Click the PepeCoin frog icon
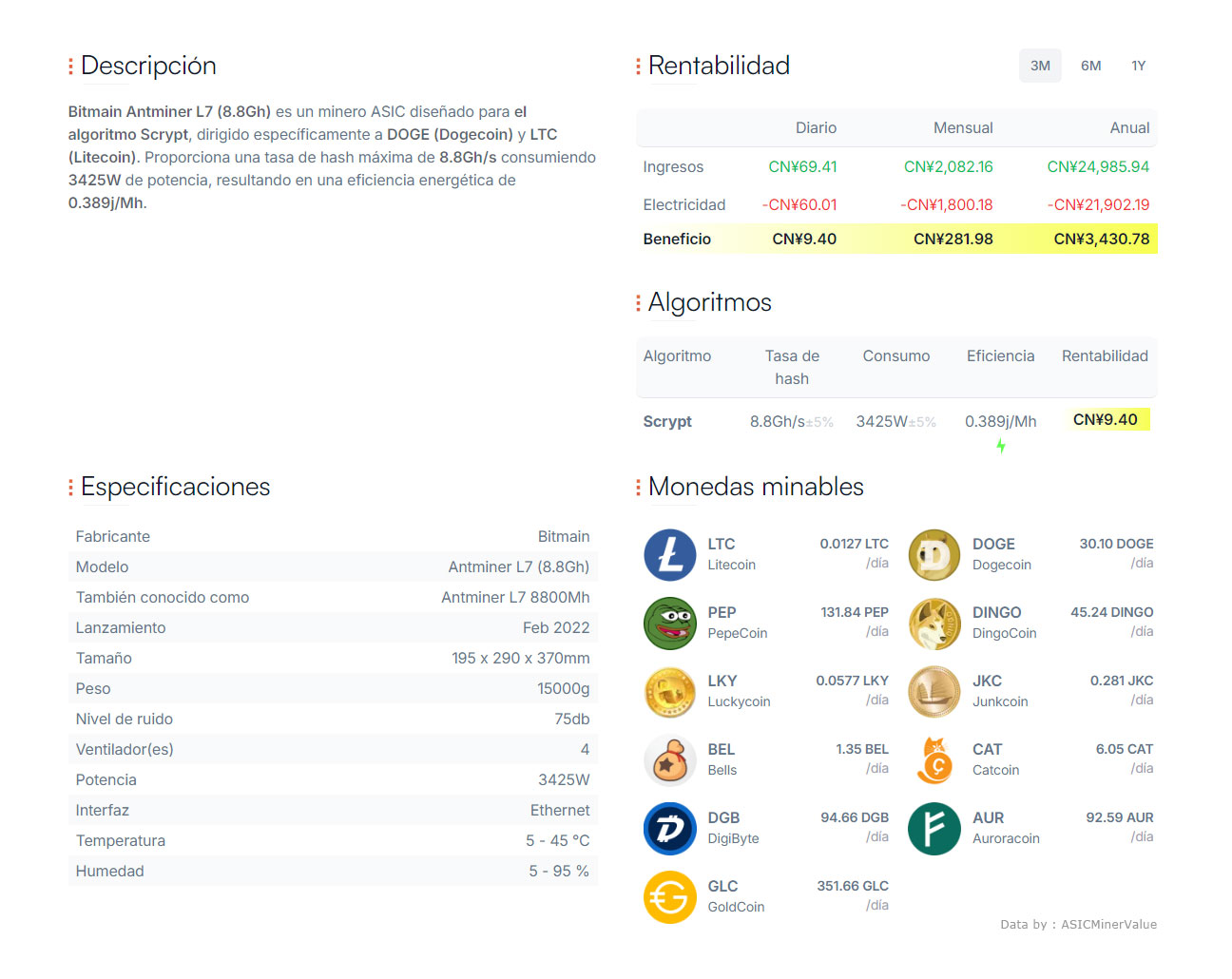The image size is (1232, 979). point(670,624)
